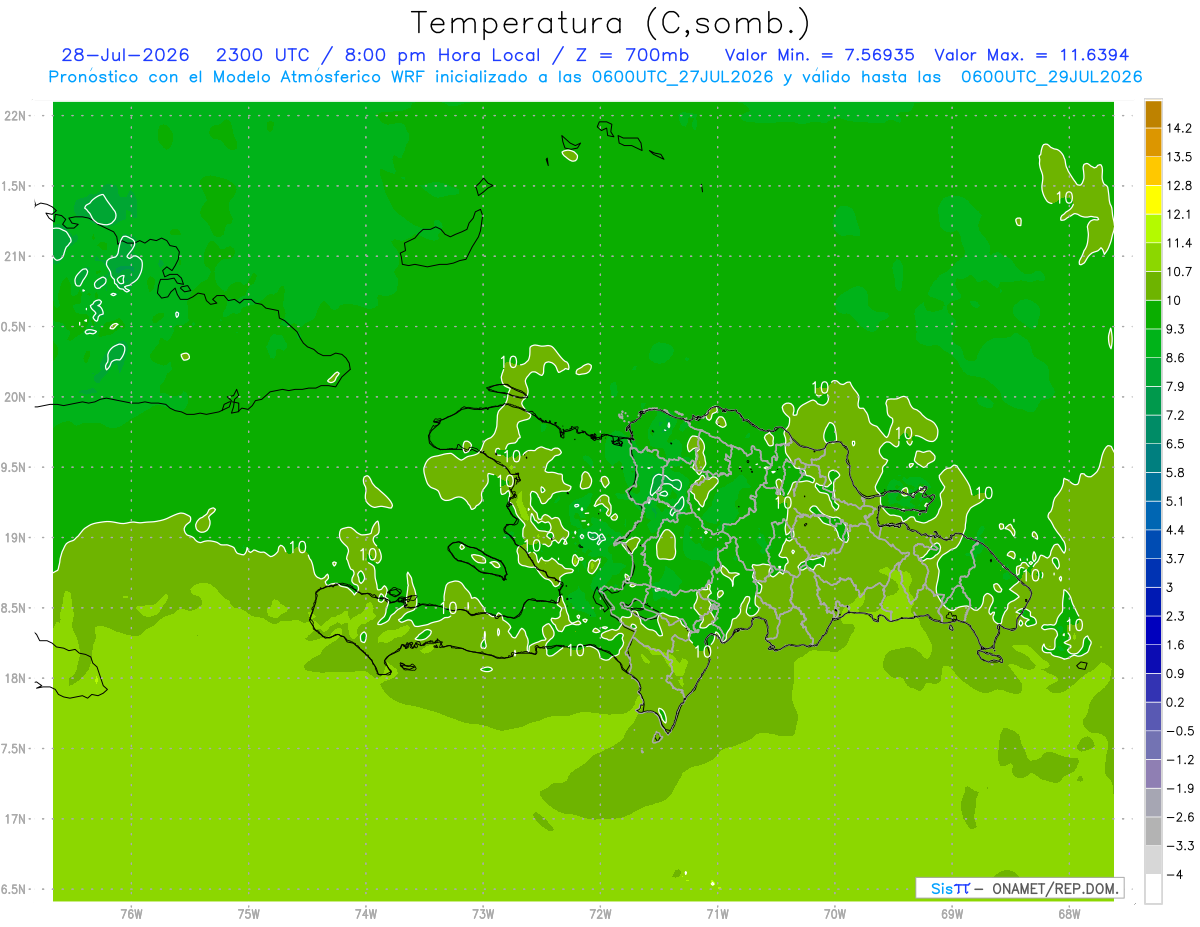The height and width of the screenshot is (927, 1200).
Task: Click the '21N' latitude label
Action: coord(14,257)
